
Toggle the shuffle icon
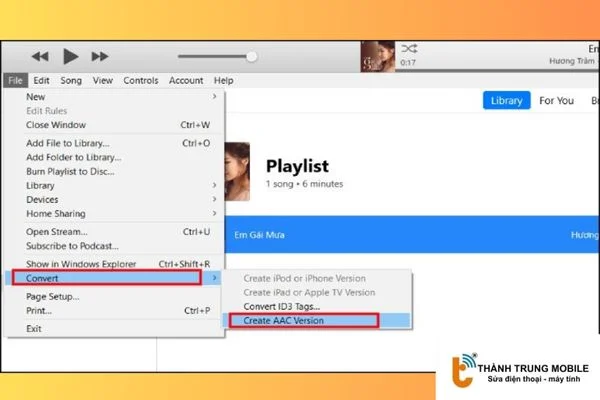coord(409,49)
